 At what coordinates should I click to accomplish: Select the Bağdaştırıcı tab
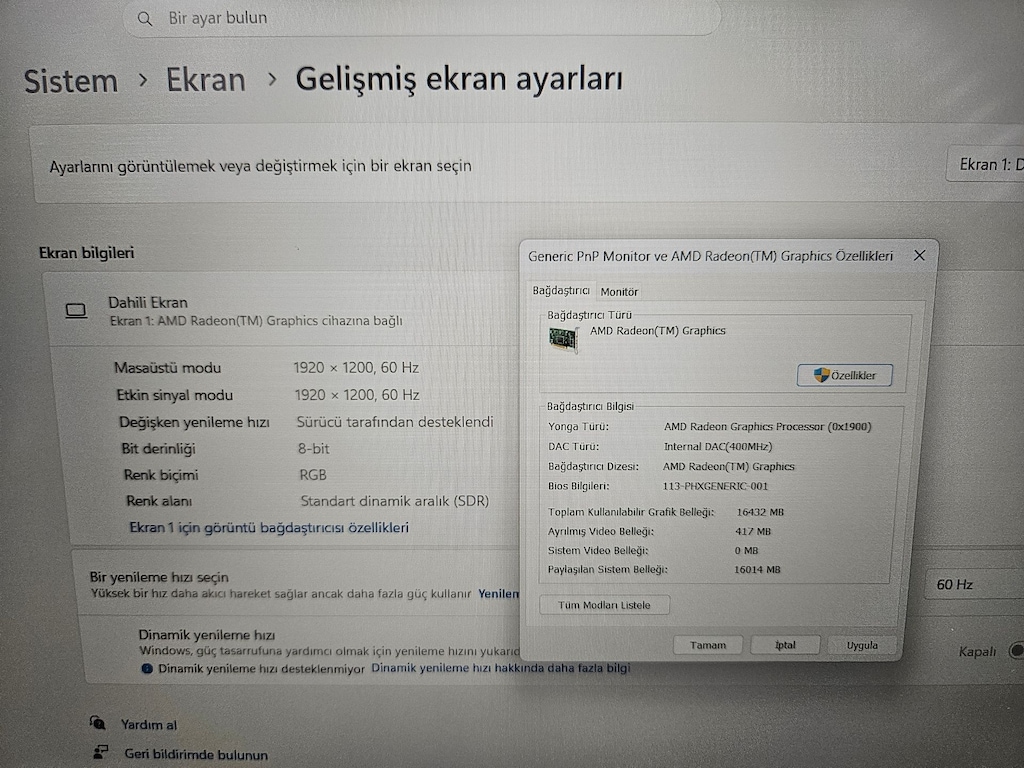click(561, 291)
